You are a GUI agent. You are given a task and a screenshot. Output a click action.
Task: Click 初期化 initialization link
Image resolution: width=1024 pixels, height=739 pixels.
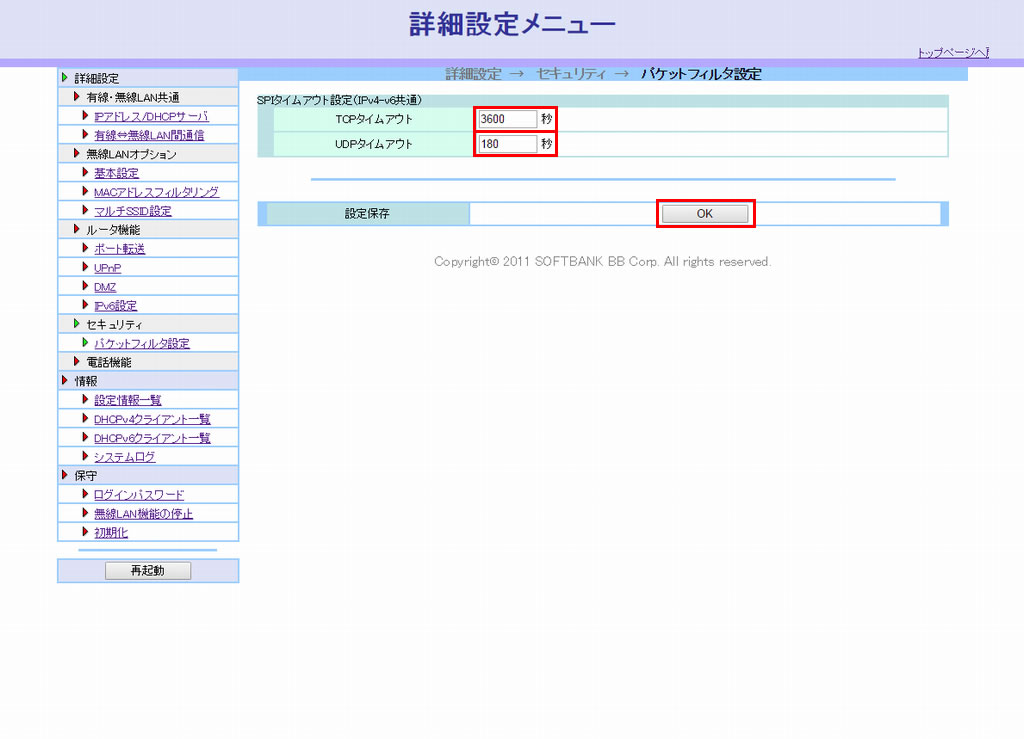point(111,533)
